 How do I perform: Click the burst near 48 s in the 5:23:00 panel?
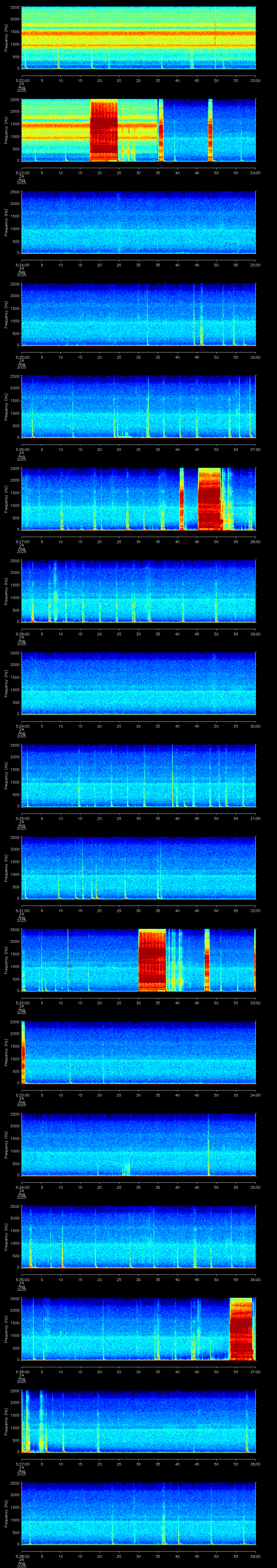point(210,130)
